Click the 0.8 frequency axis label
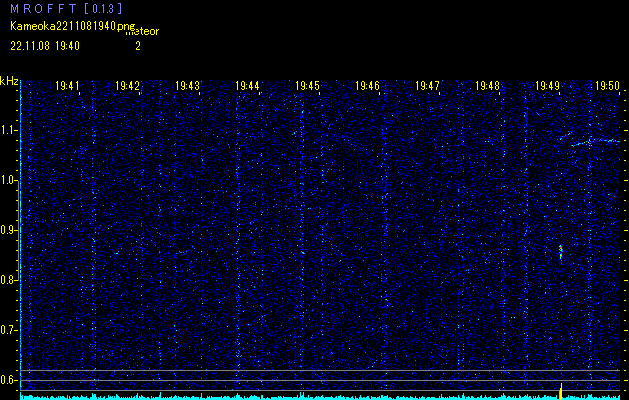 tap(8, 280)
